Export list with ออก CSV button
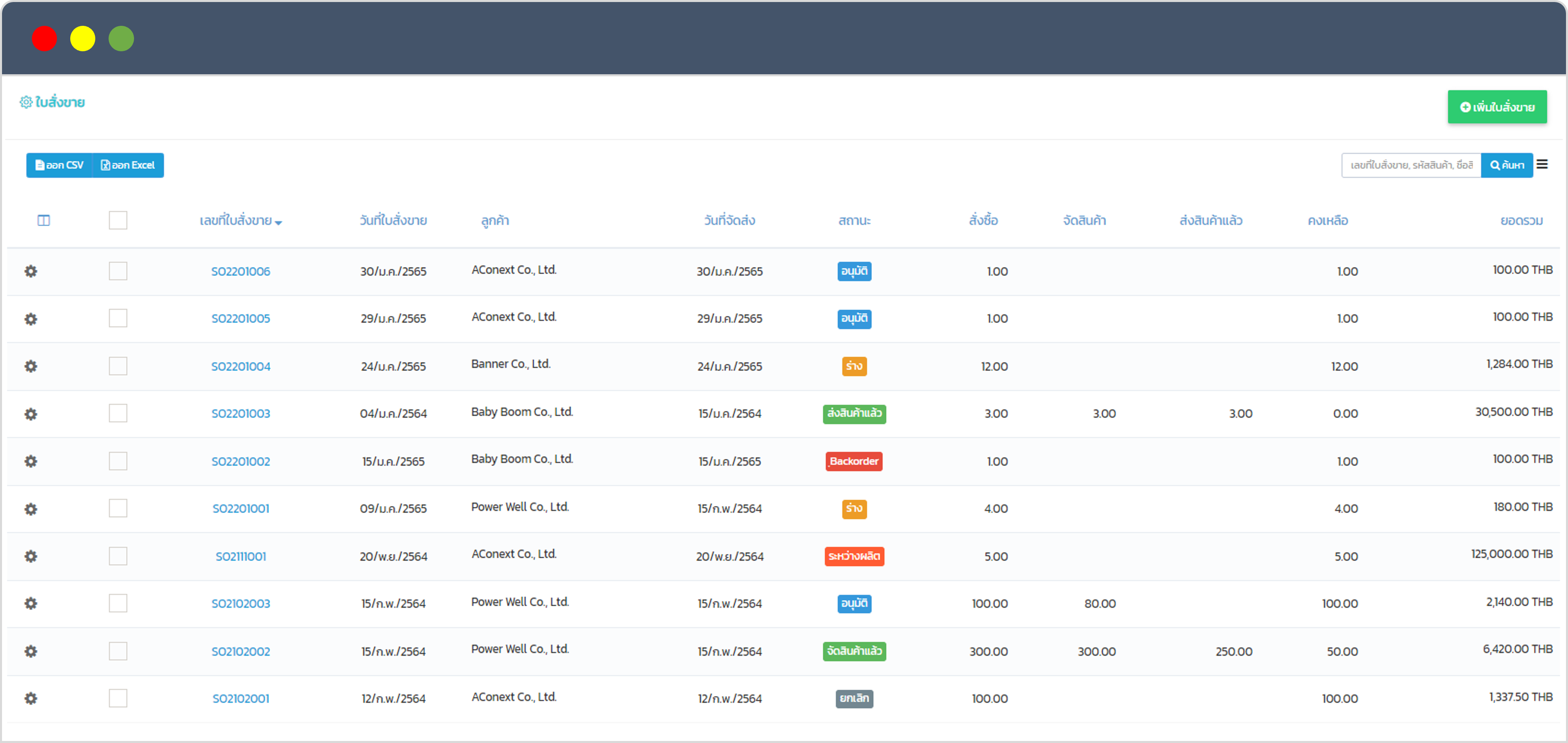The image size is (1568, 743). click(59, 165)
